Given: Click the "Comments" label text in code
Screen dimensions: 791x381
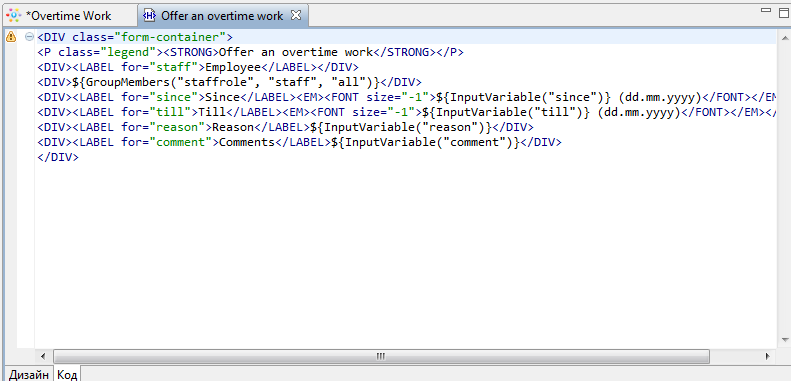Looking at the screenshot, I should [247, 142].
